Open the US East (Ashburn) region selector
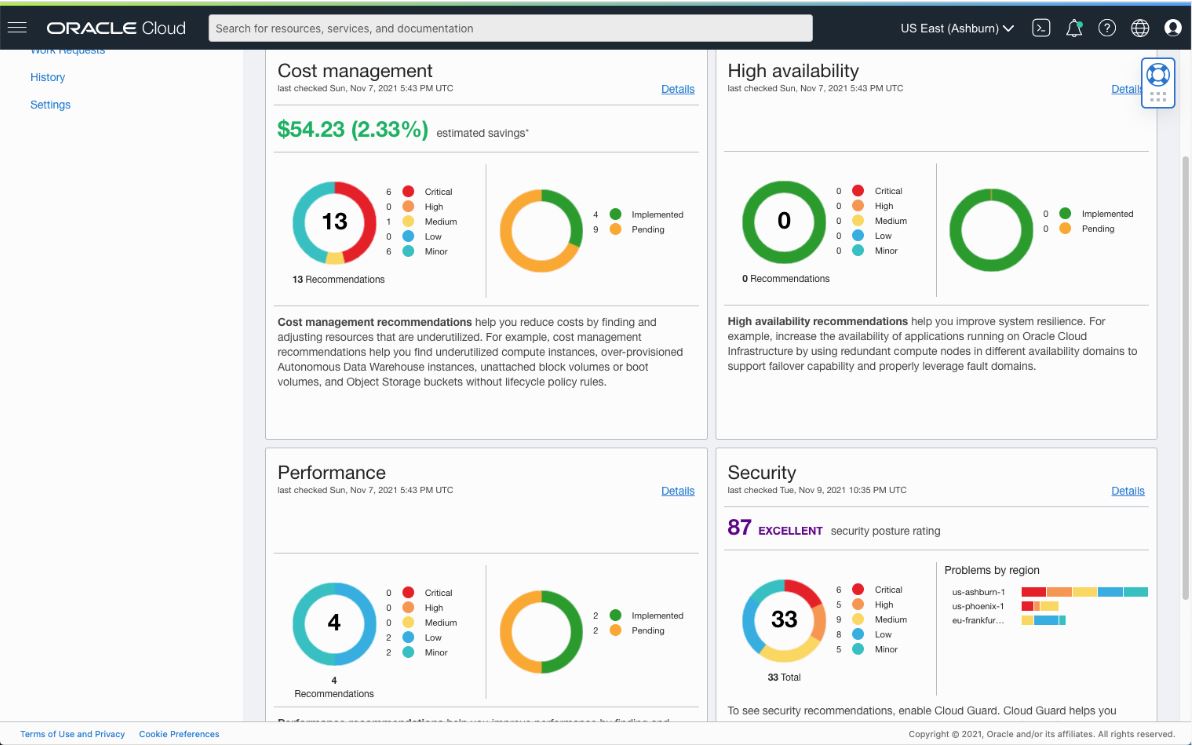 [x=957, y=28]
